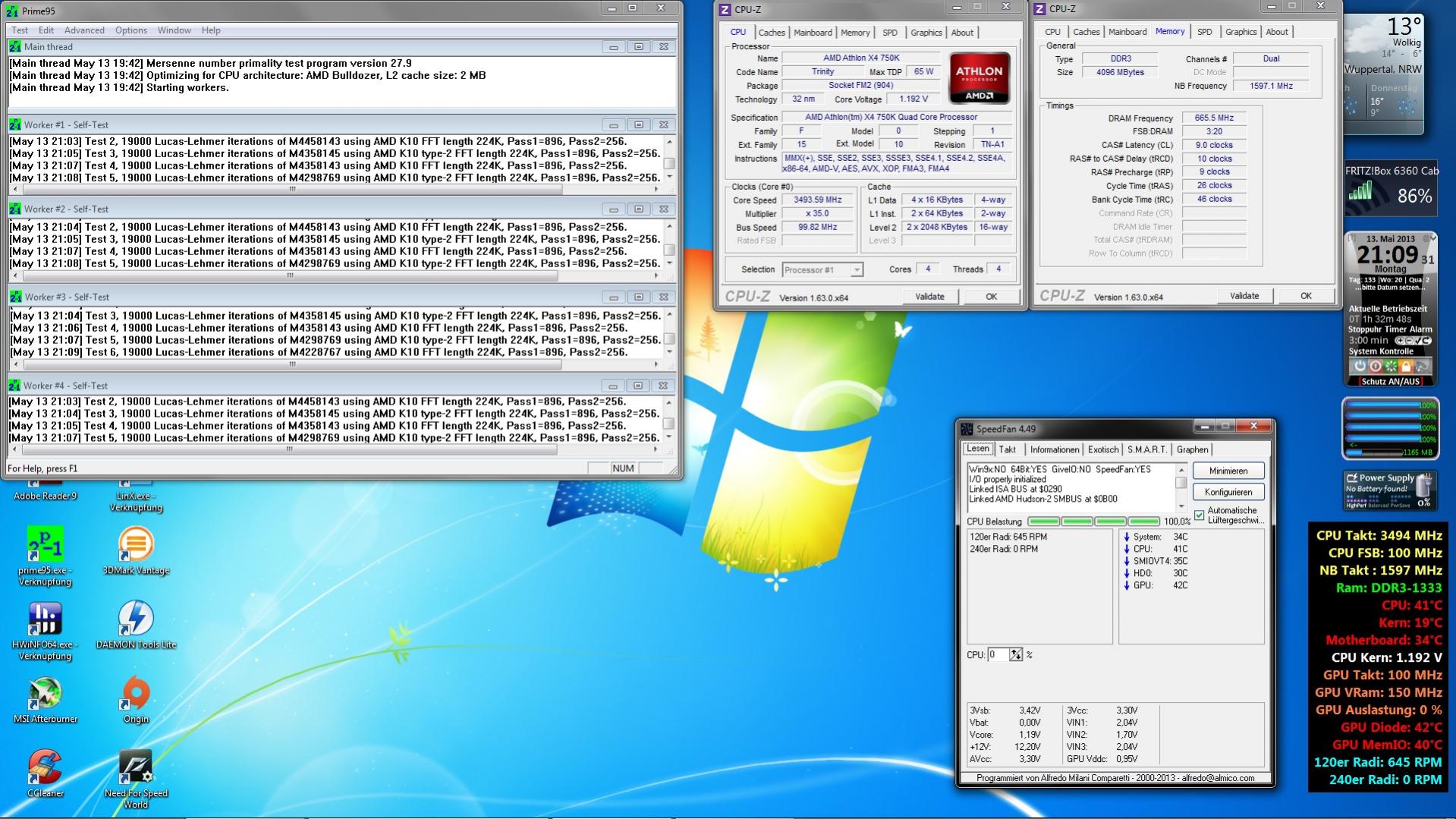
Task: Select Need For Speed World shortcut
Action: (x=136, y=780)
